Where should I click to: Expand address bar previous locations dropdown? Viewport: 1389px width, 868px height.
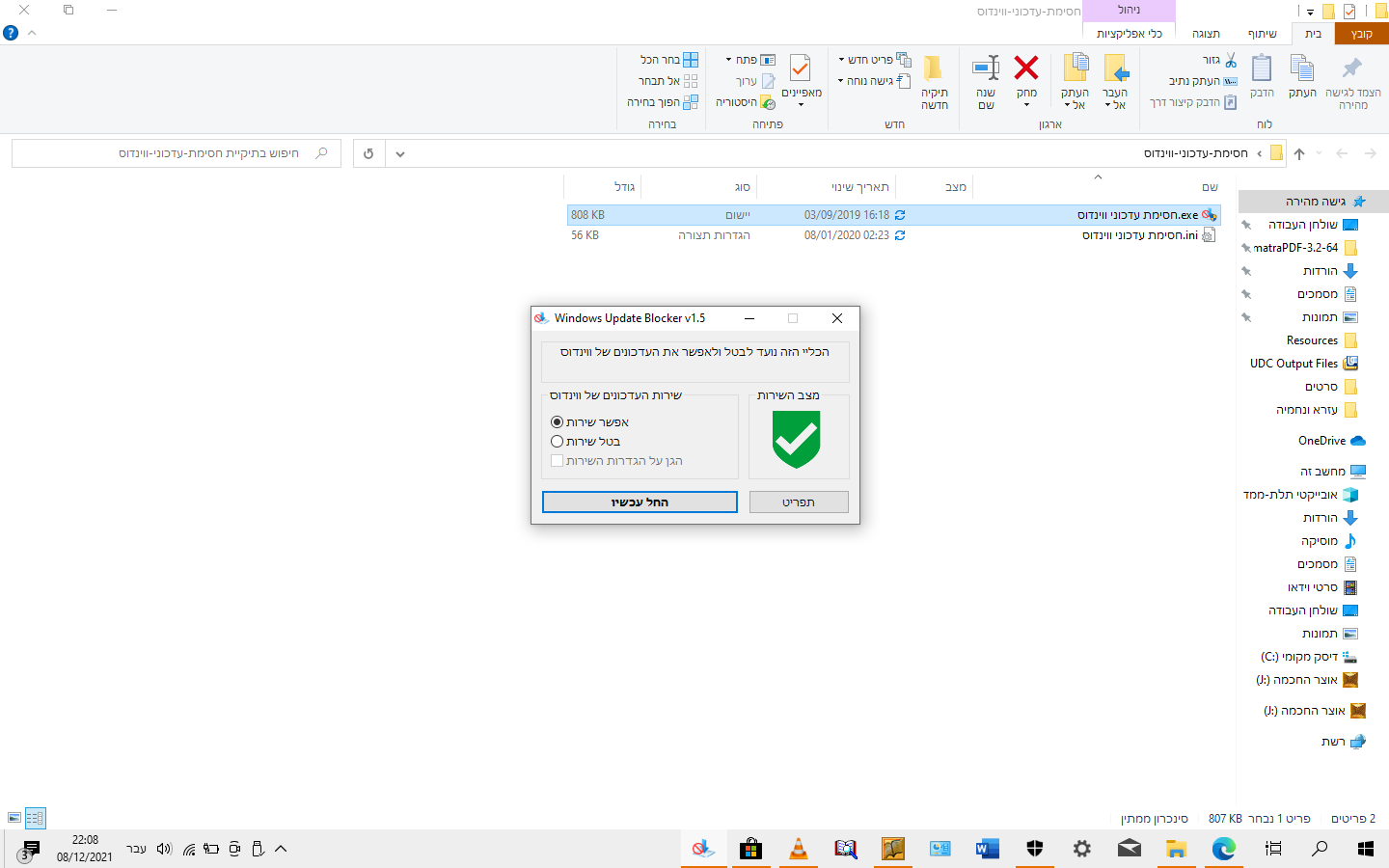click(x=400, y=153)
